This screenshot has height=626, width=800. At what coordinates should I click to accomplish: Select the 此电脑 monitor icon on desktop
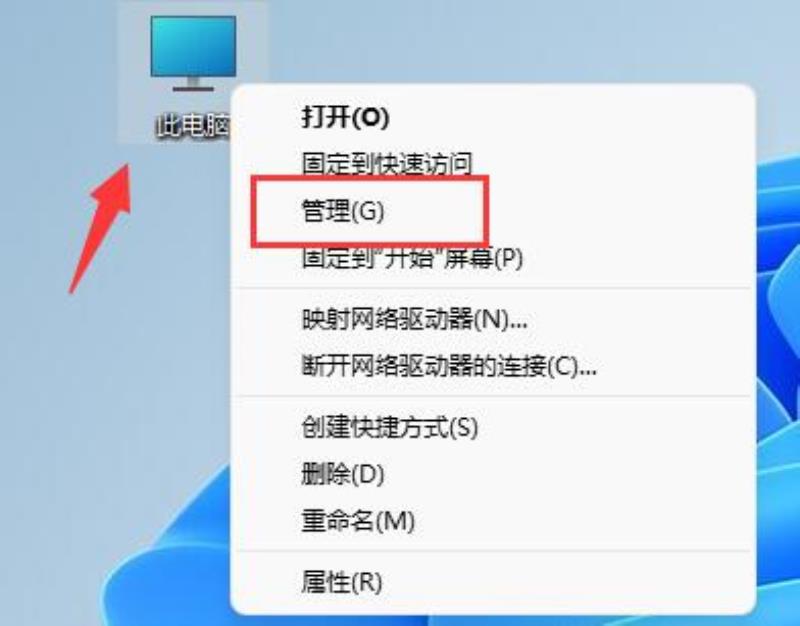point(193,54)
